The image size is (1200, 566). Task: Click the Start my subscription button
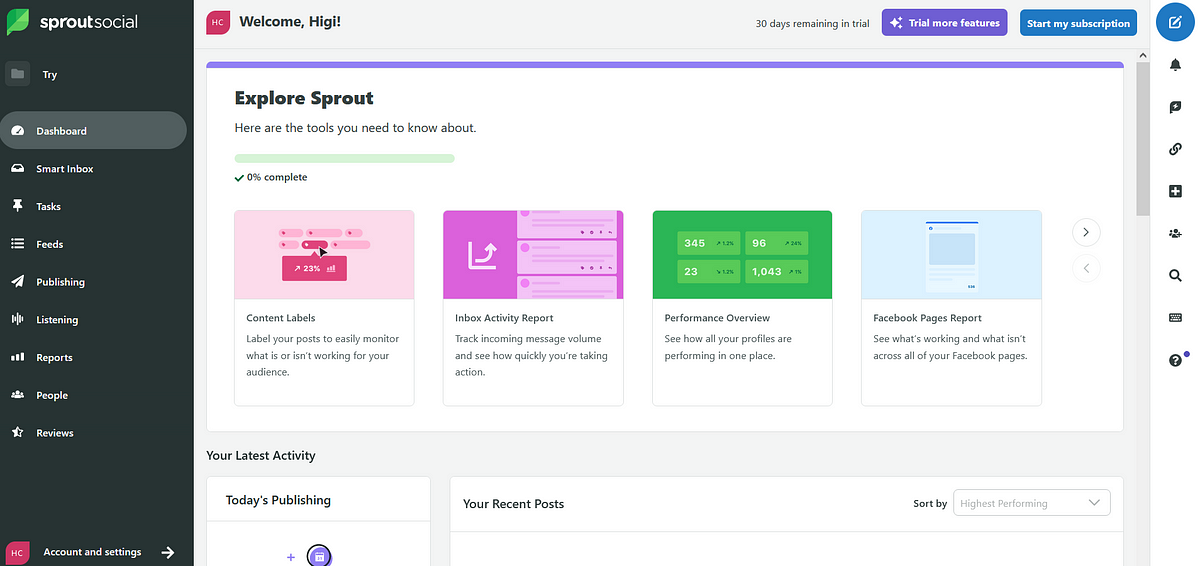click(1078, 23)
